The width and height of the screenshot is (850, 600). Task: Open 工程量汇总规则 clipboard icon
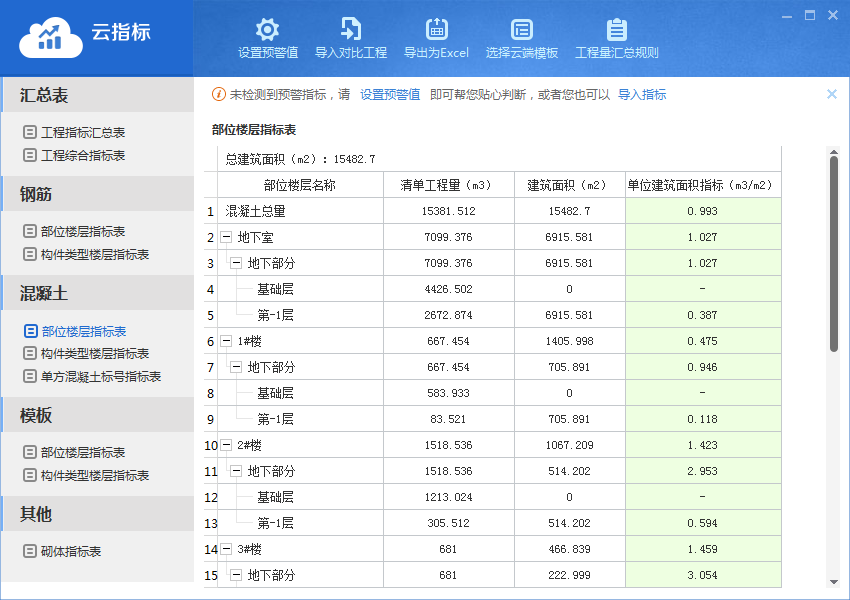point(616,29)
